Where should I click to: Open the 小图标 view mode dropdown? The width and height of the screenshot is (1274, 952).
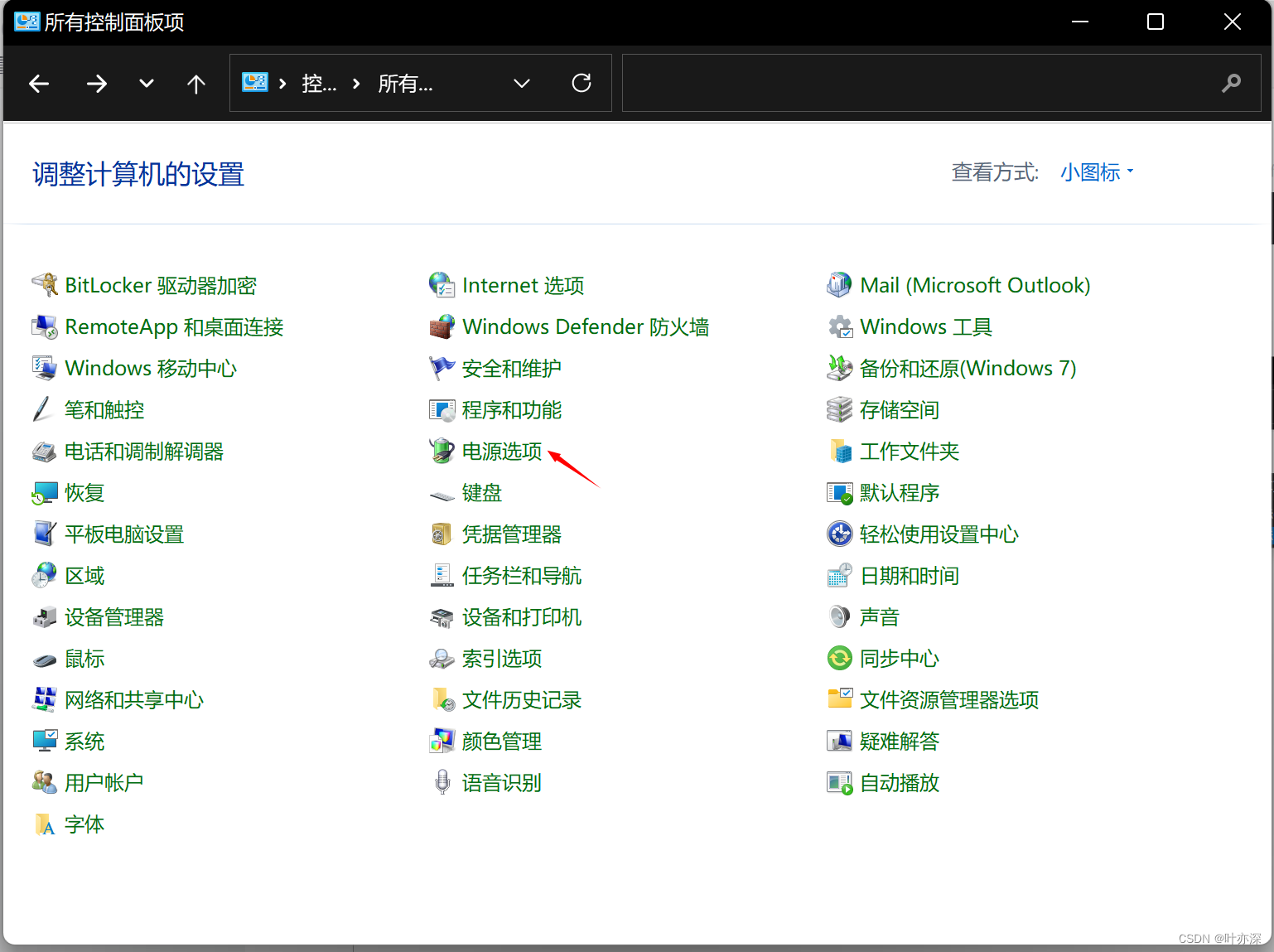(1097, 172)
